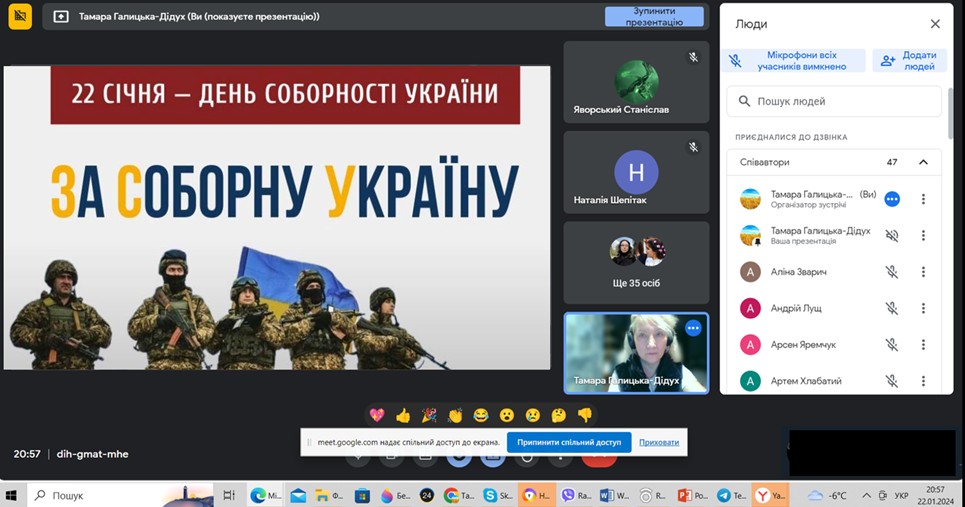This screenshot has width=965, height=507.
Task: Close the Люди side panel
Action: [x=935, y=24]
